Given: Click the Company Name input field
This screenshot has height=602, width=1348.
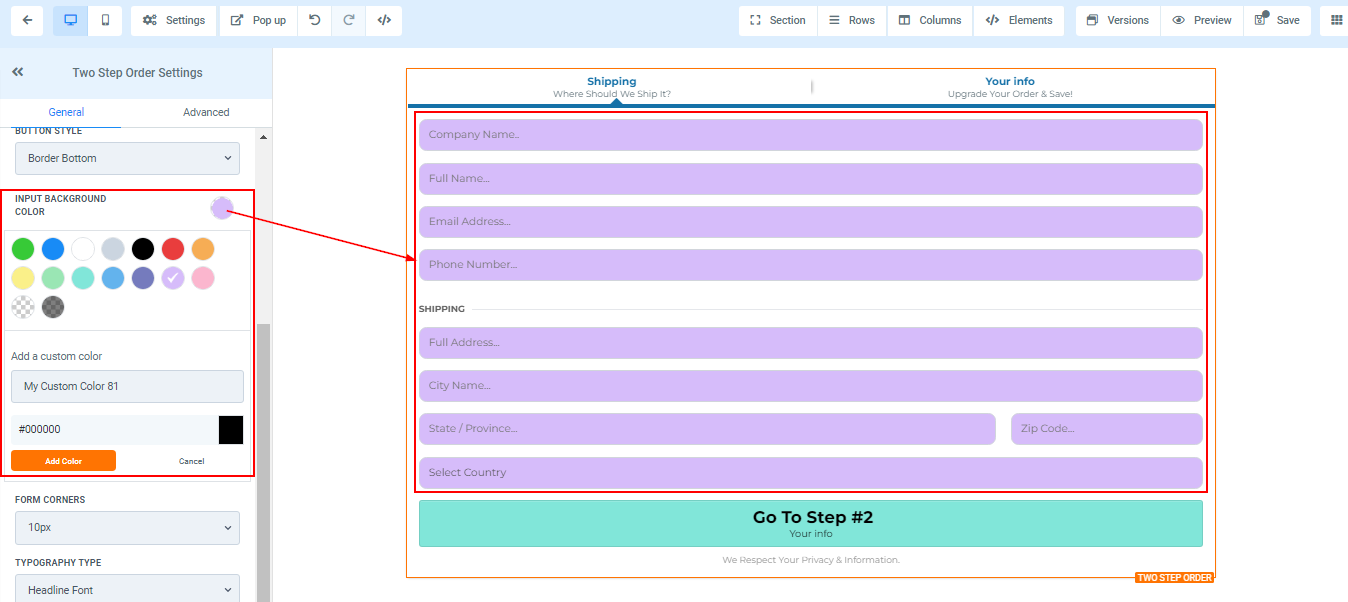Looking at the screenshot, I should 810,135.
